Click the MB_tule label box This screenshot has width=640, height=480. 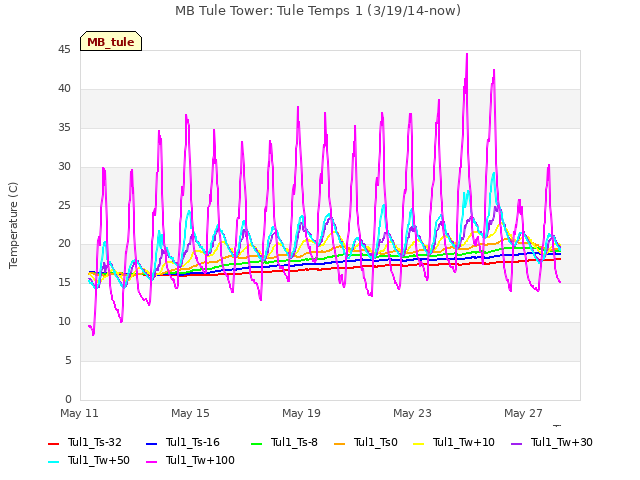click(x=111, y=41)
